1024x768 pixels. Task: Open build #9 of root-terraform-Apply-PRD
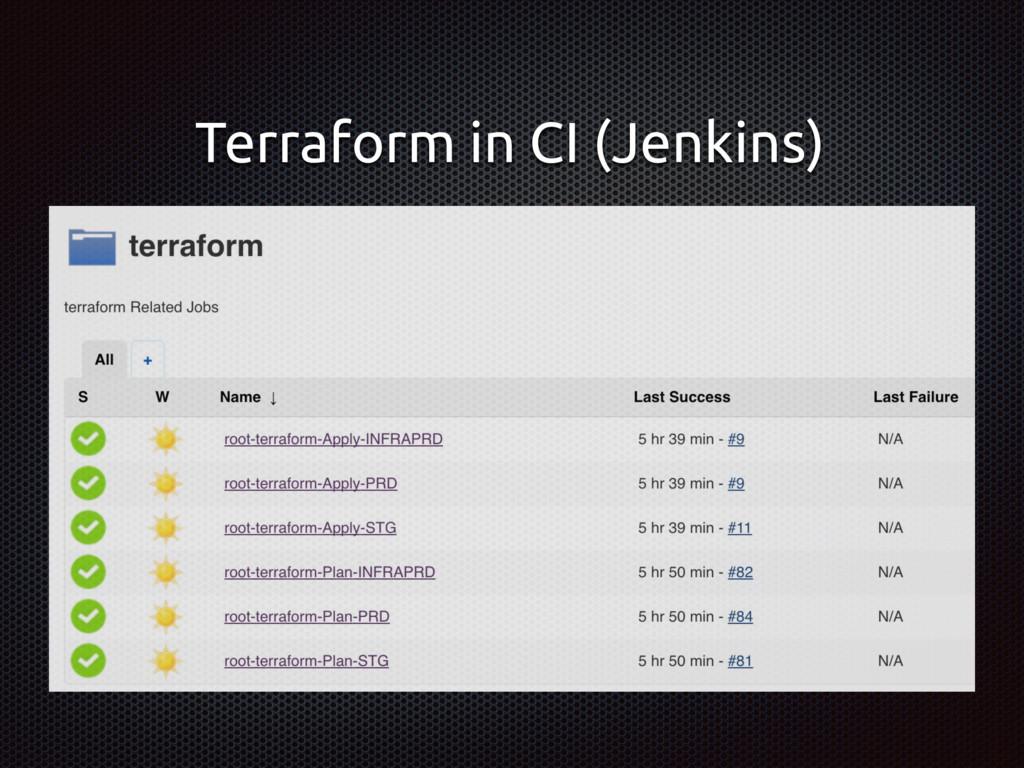coord(736,483)
